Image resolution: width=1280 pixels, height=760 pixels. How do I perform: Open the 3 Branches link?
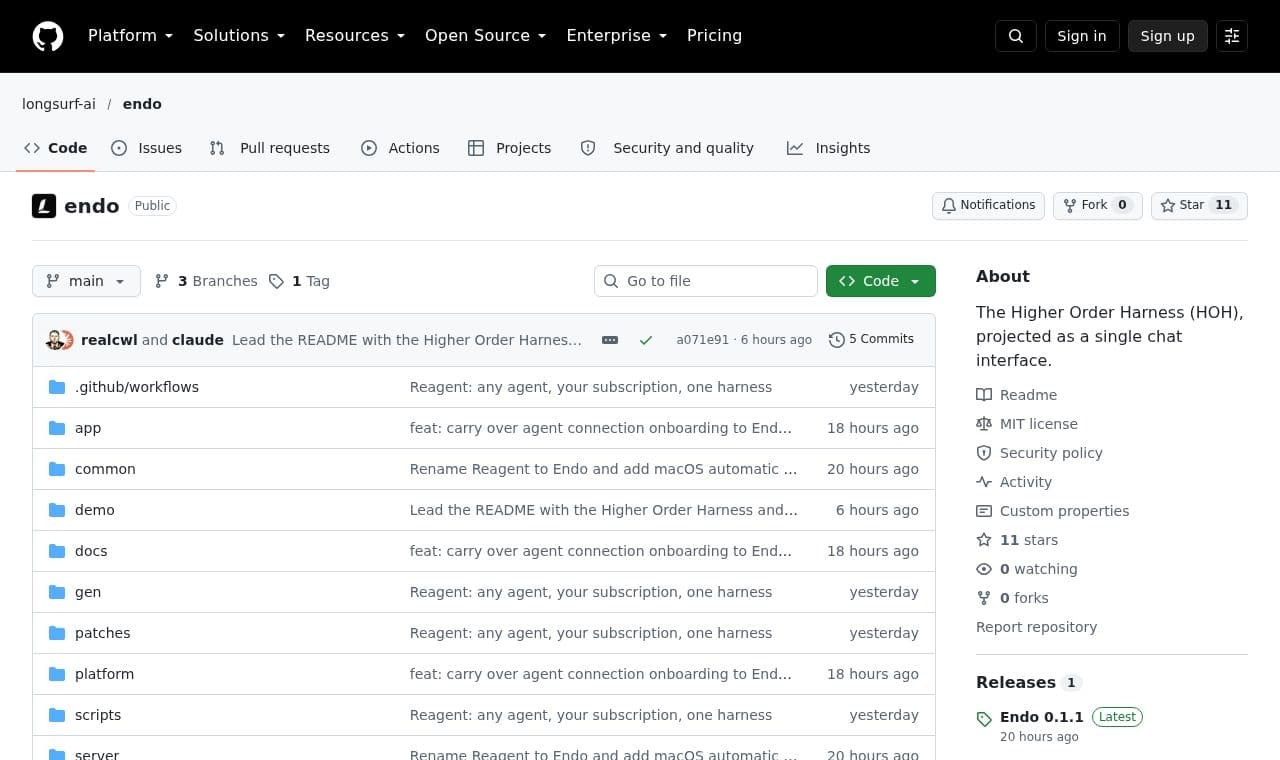tap(206, 281)
